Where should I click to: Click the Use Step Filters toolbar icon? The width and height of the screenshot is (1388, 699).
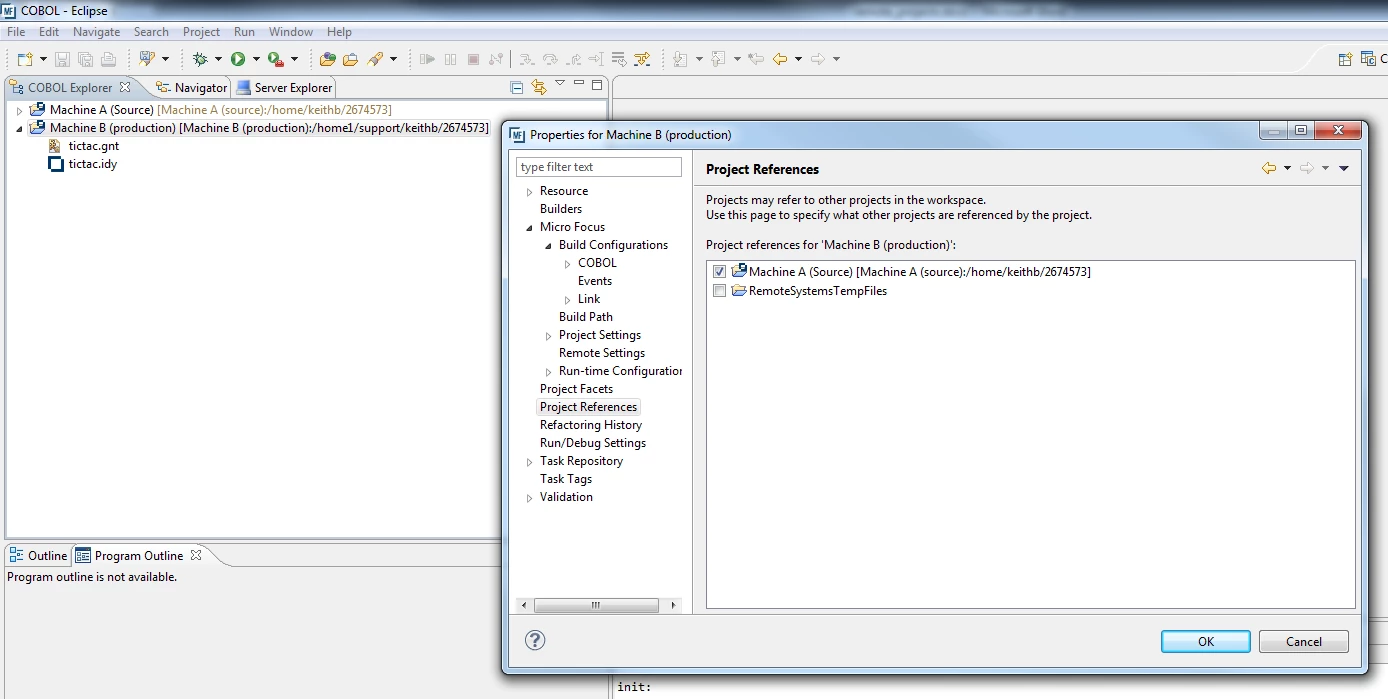point(642,59)
